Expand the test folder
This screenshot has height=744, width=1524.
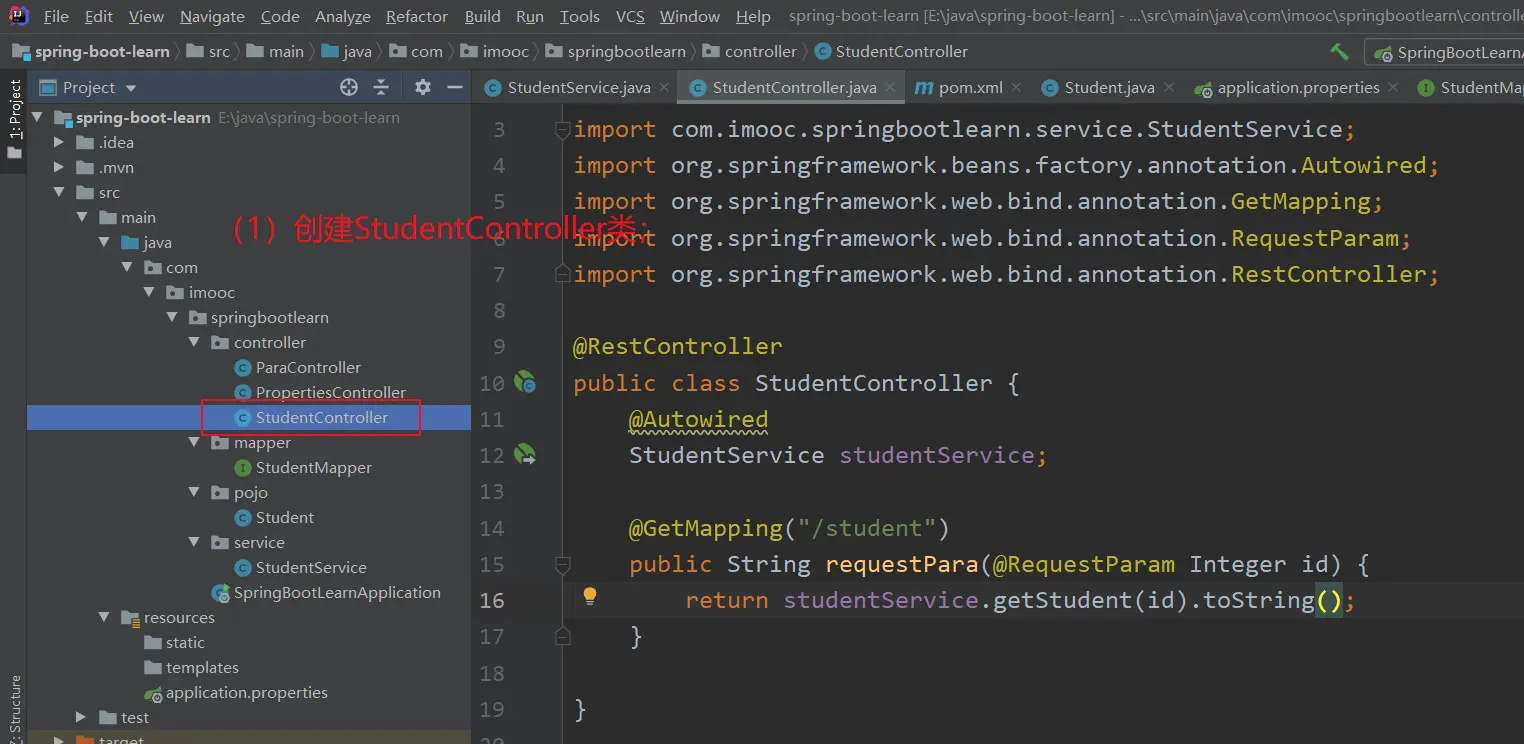pyautogui.click(x=81, y=717)
